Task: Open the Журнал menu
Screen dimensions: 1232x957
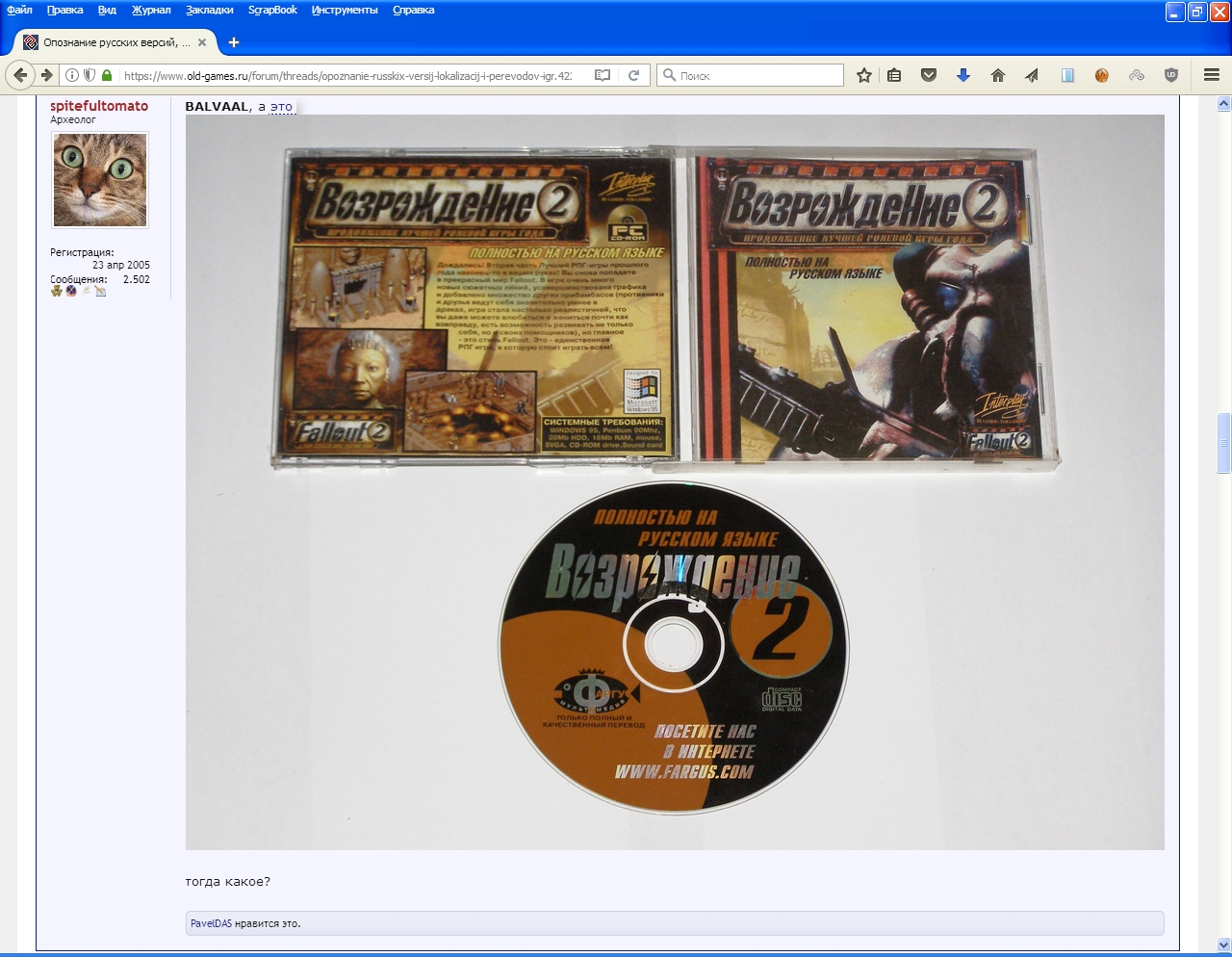Action: [151, 11]
